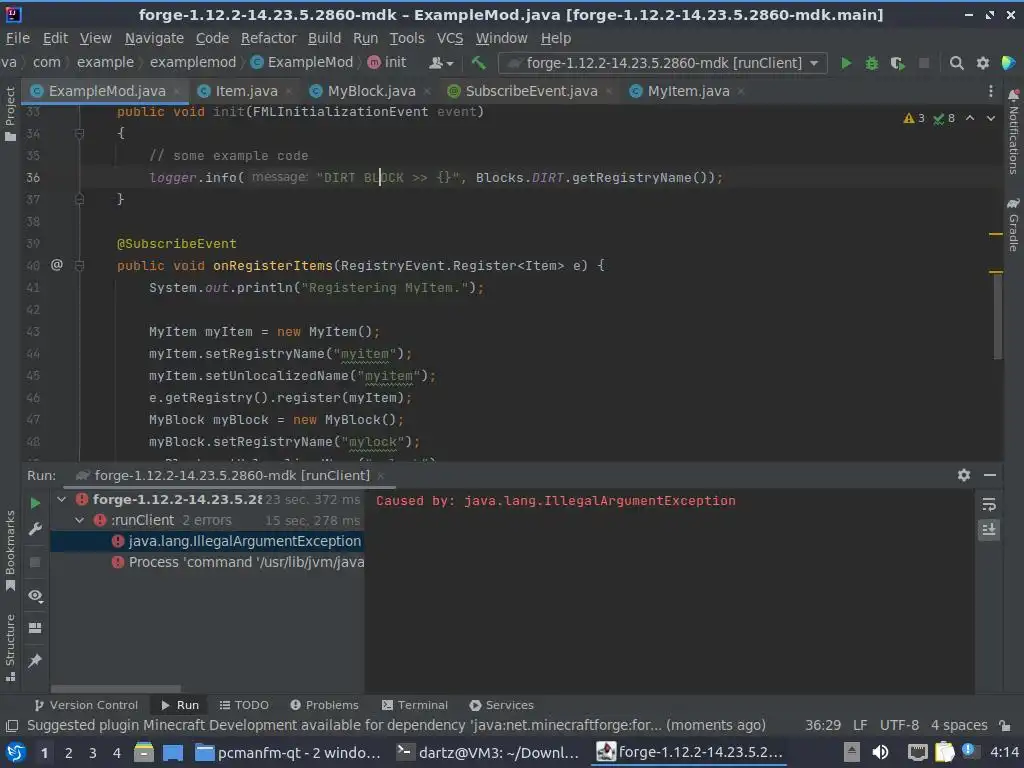Click the typo check indicator showing 8

click(x=944, y=118)
